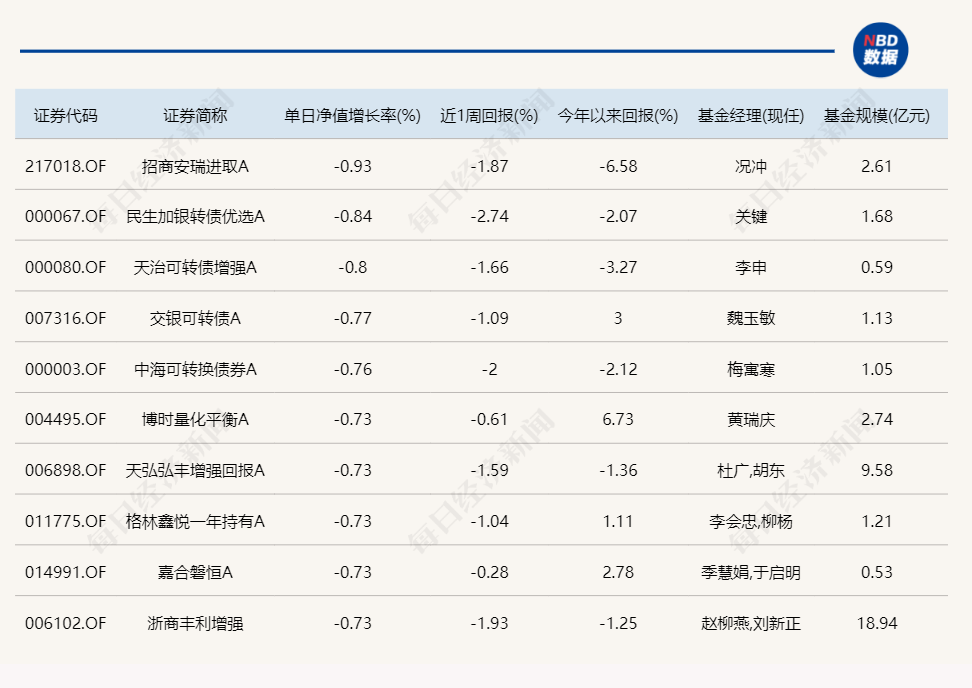
Task: Select fund name 天治可转债增强A
Action: click(195, 267)
